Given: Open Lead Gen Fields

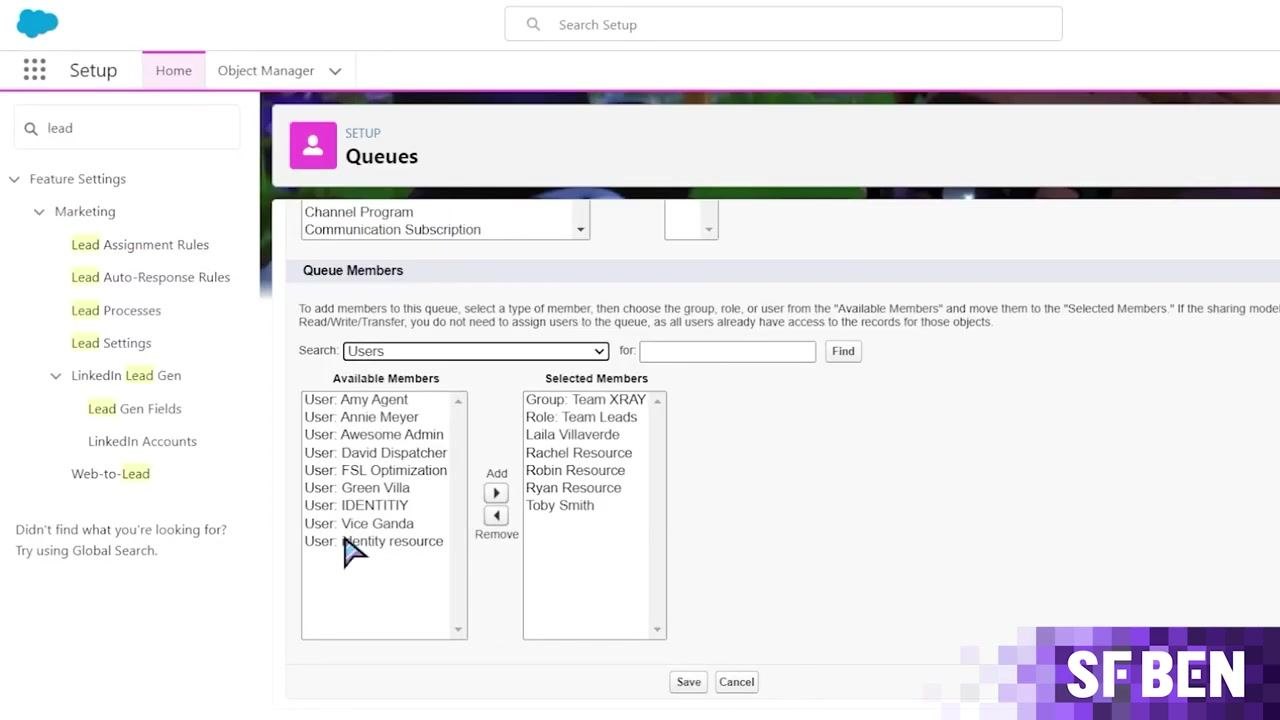Looking at the screenshot, I should tap(135, 409).
